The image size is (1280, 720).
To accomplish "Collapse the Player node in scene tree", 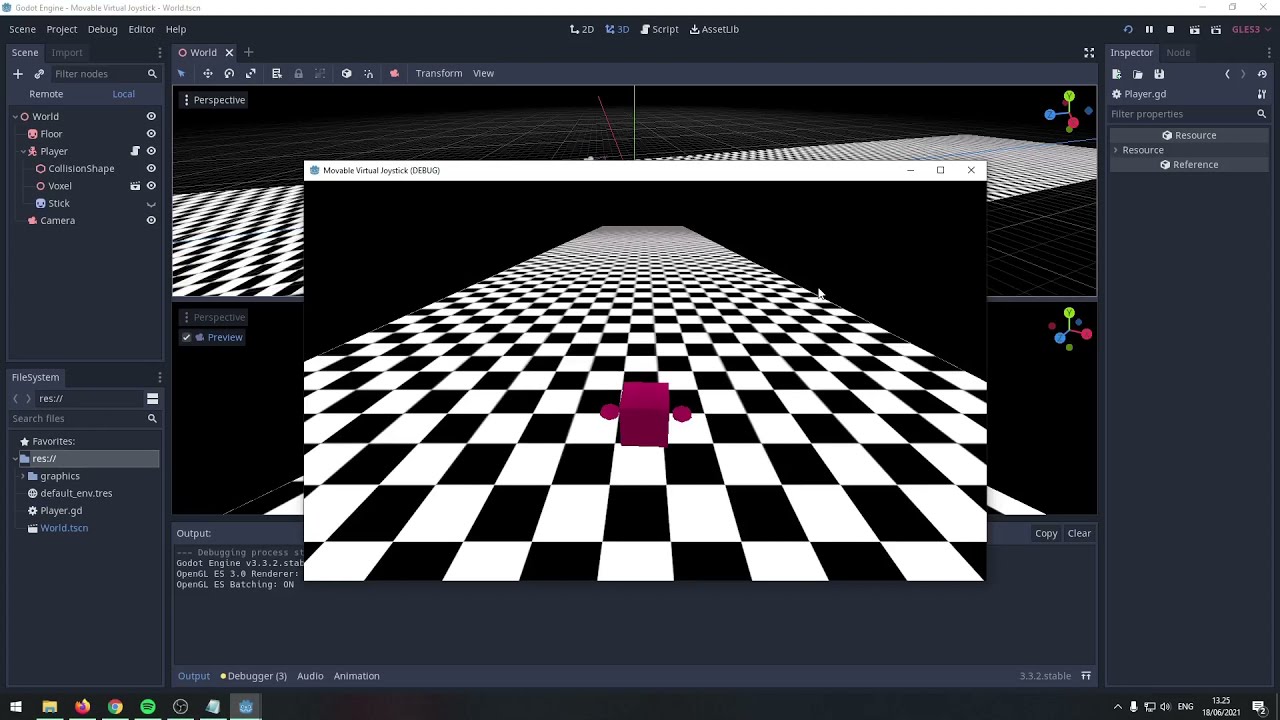I will point(23,151).
